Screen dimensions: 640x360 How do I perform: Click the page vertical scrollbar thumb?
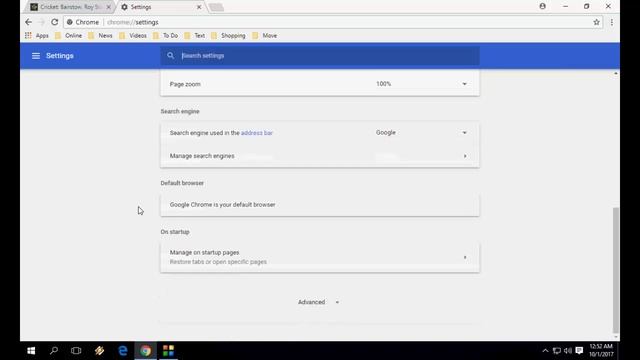pyautogui.click(x=616, y=270)
